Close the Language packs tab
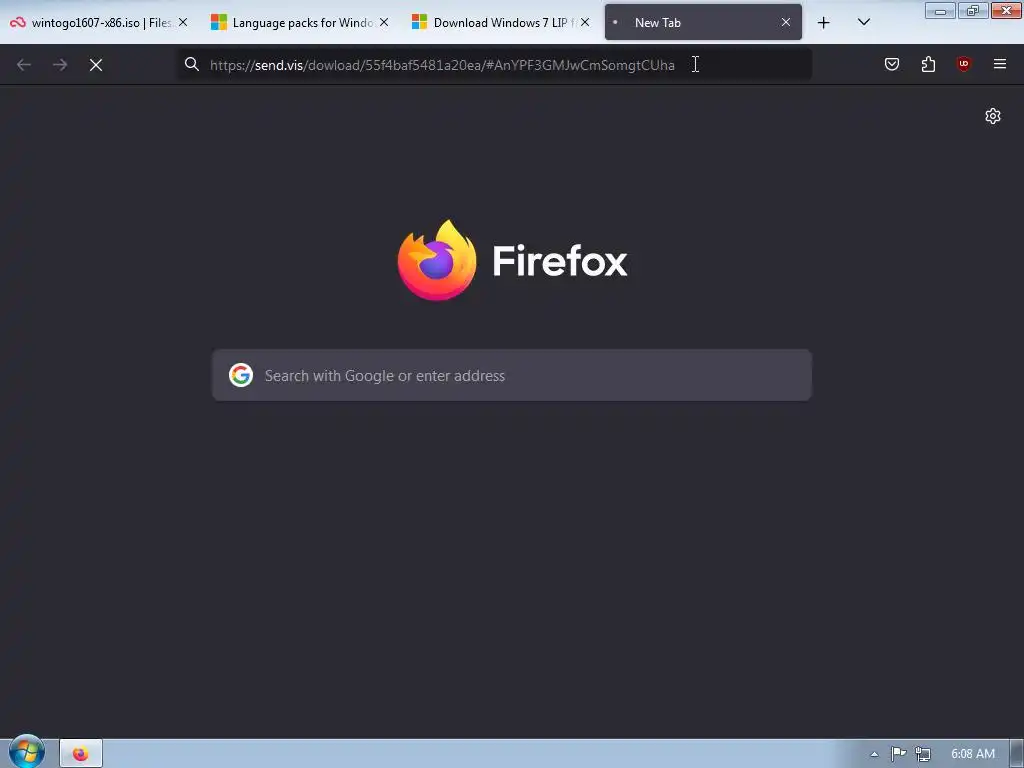The image size is (1024, 768). 384,22
